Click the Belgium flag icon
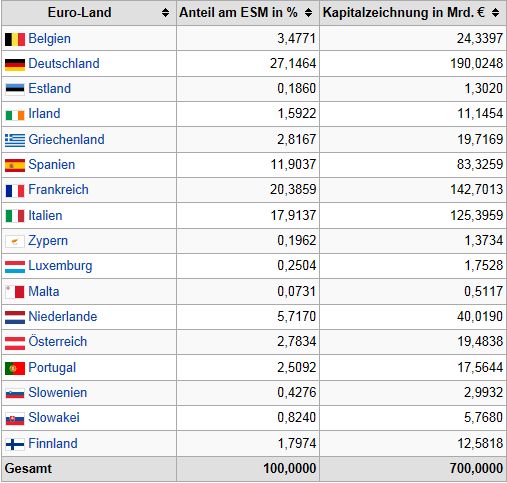Viewport: 507px width, 483px height. (15, 39)
